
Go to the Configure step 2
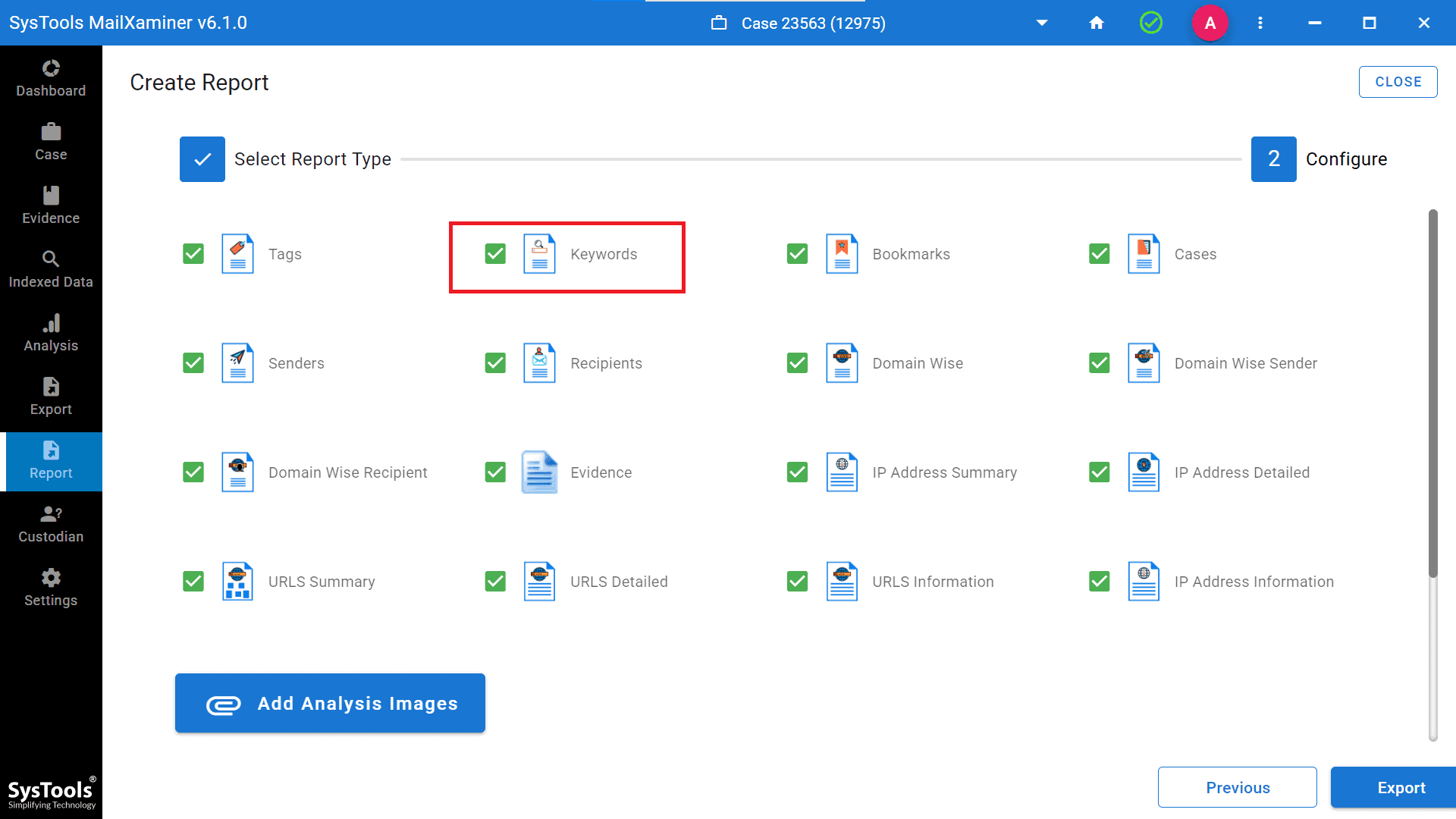(x=1319, y=159)
